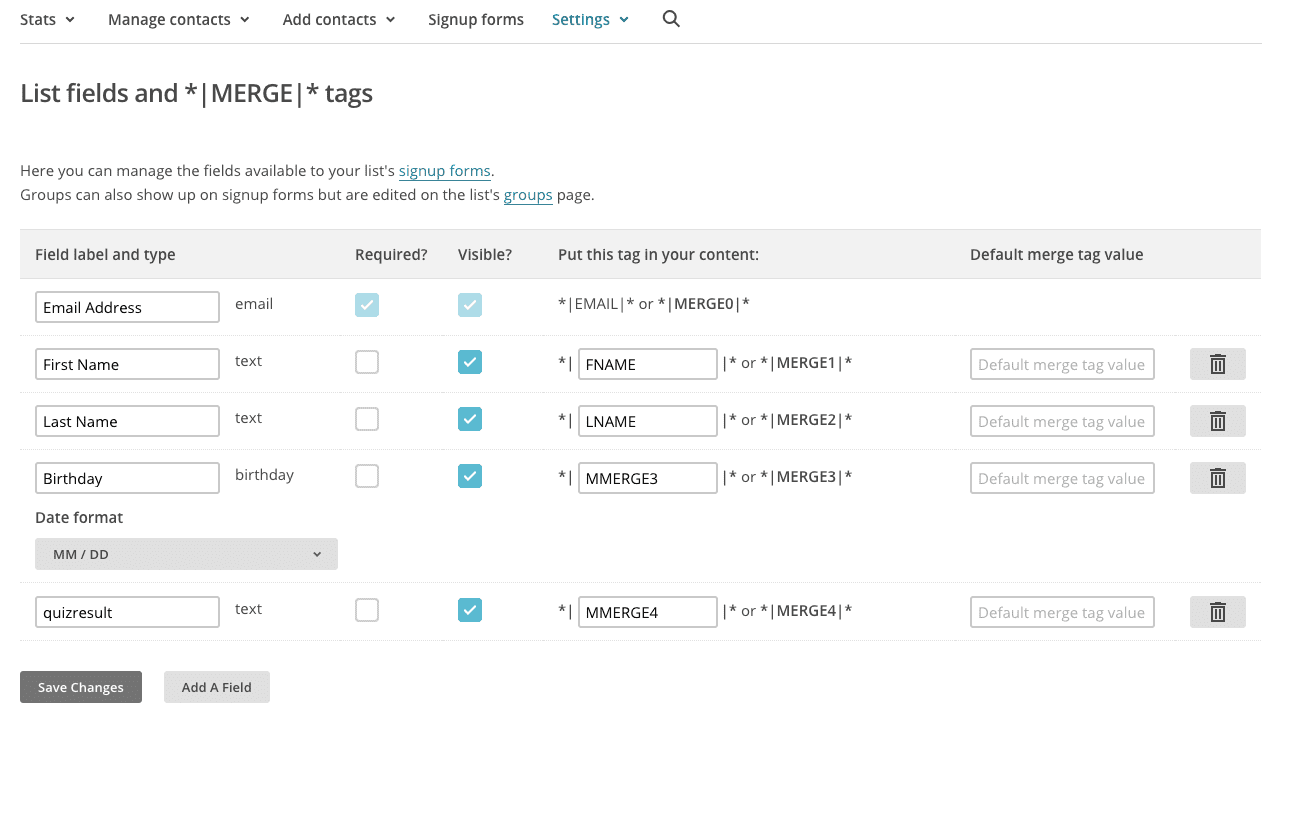1297x818 pixels.
Task: Click the MMERGE4 merge tag input
Action: click(x=647, y=612)
